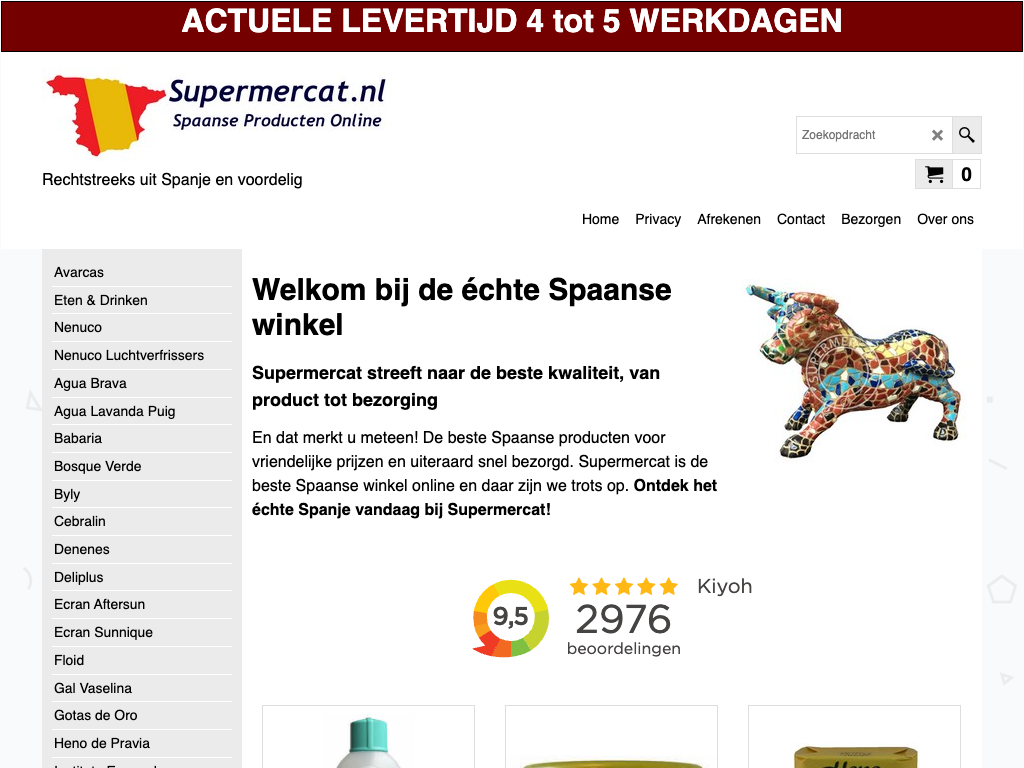Click the Kiyoh 9,5 rating badge

coord(511,618)
